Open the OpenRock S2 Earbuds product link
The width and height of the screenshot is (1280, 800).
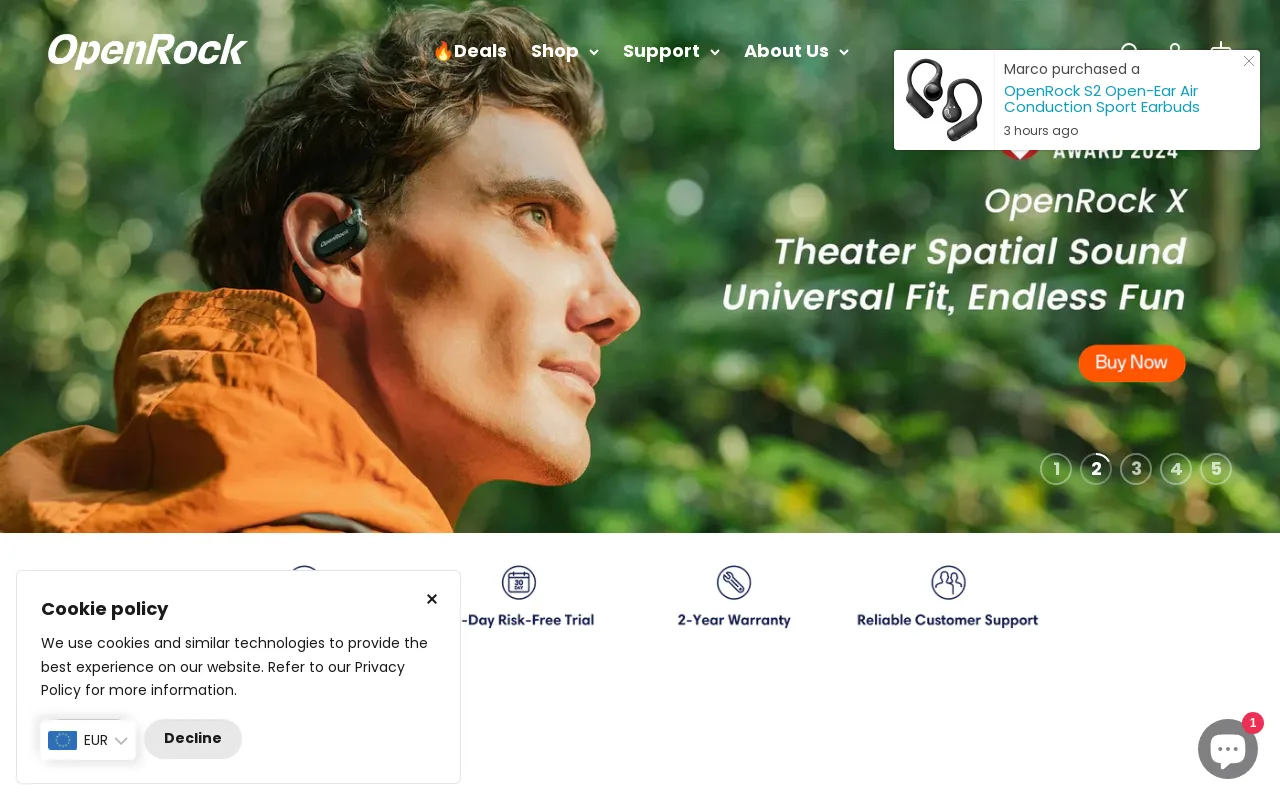click(1101, 99)
